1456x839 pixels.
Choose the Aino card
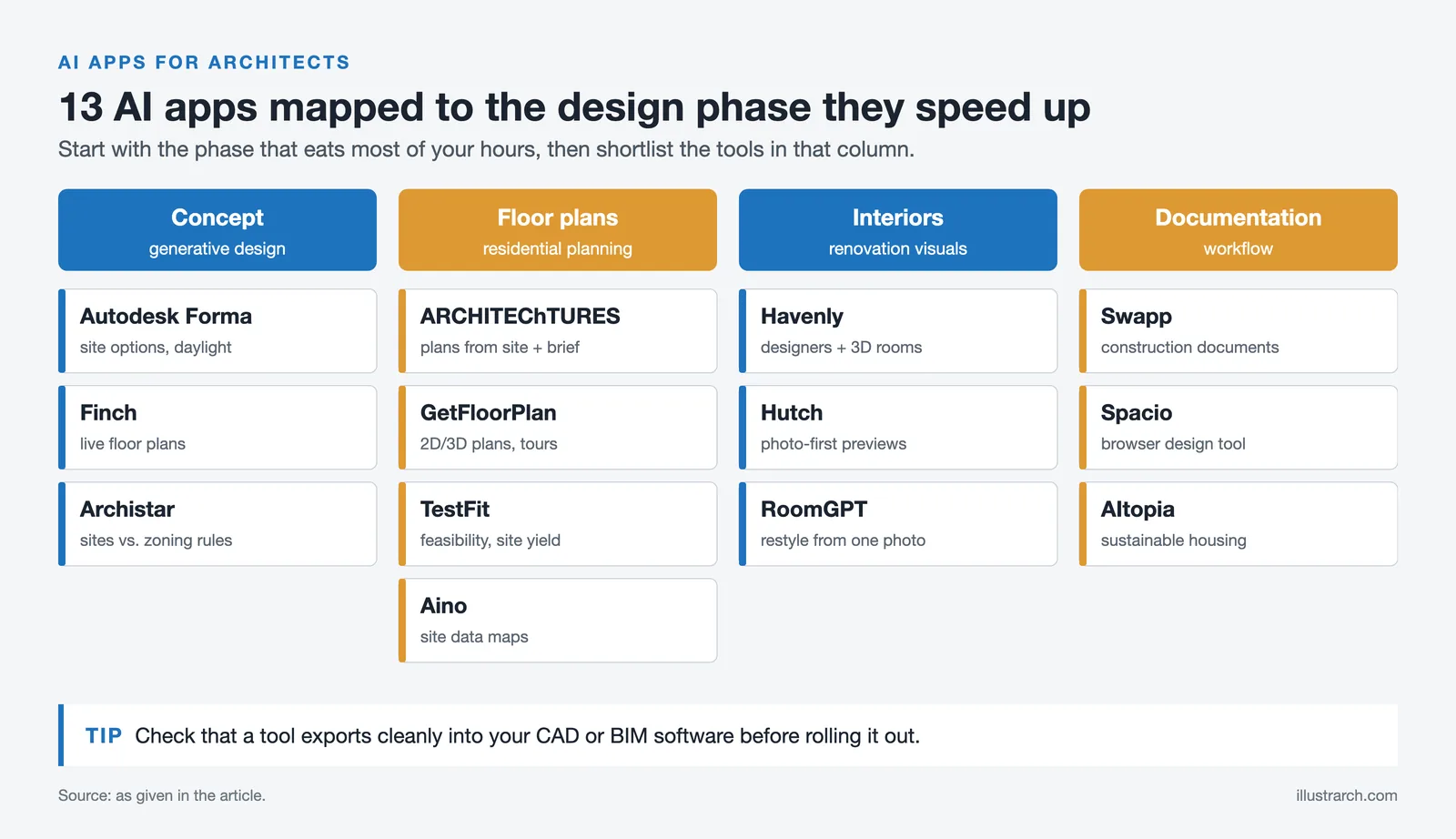[558, 621]
